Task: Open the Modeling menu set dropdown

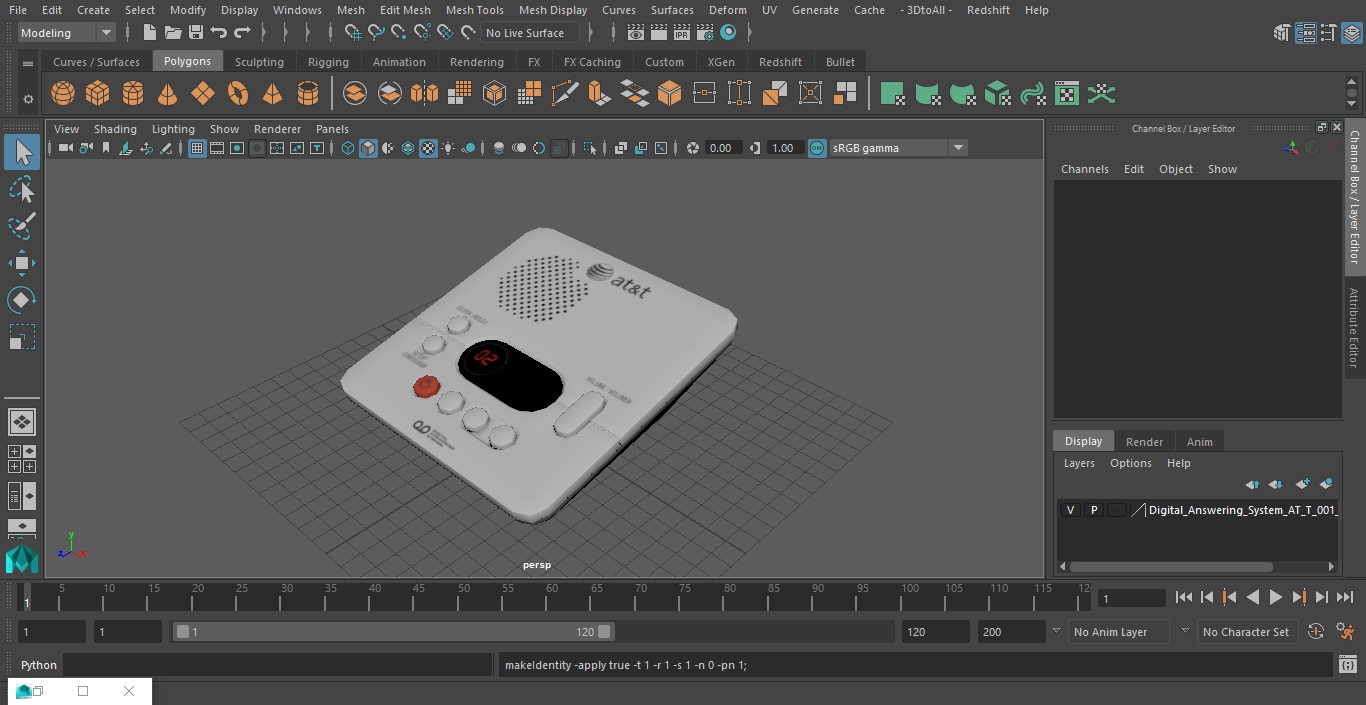Action: point(67,33)
